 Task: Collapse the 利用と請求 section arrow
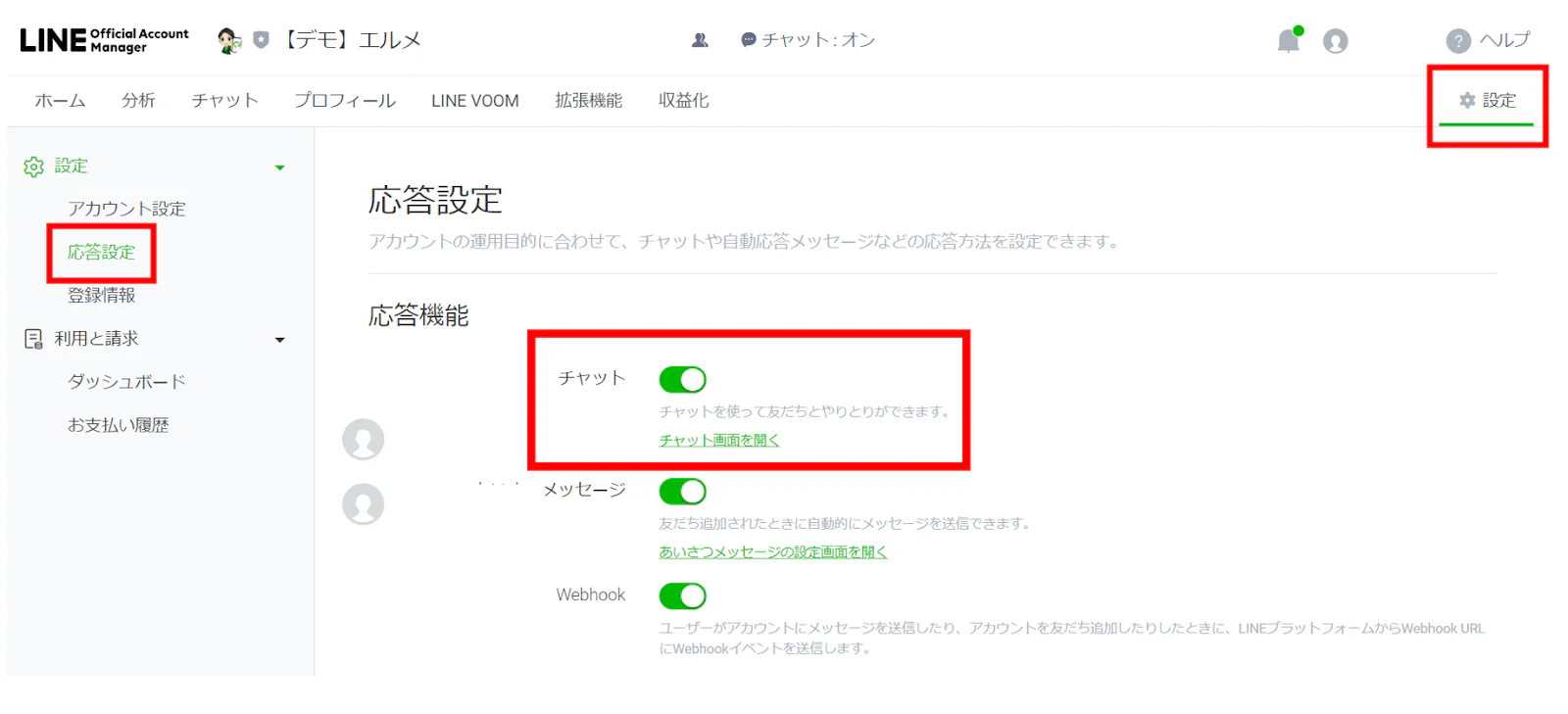(x=280, y=340)
